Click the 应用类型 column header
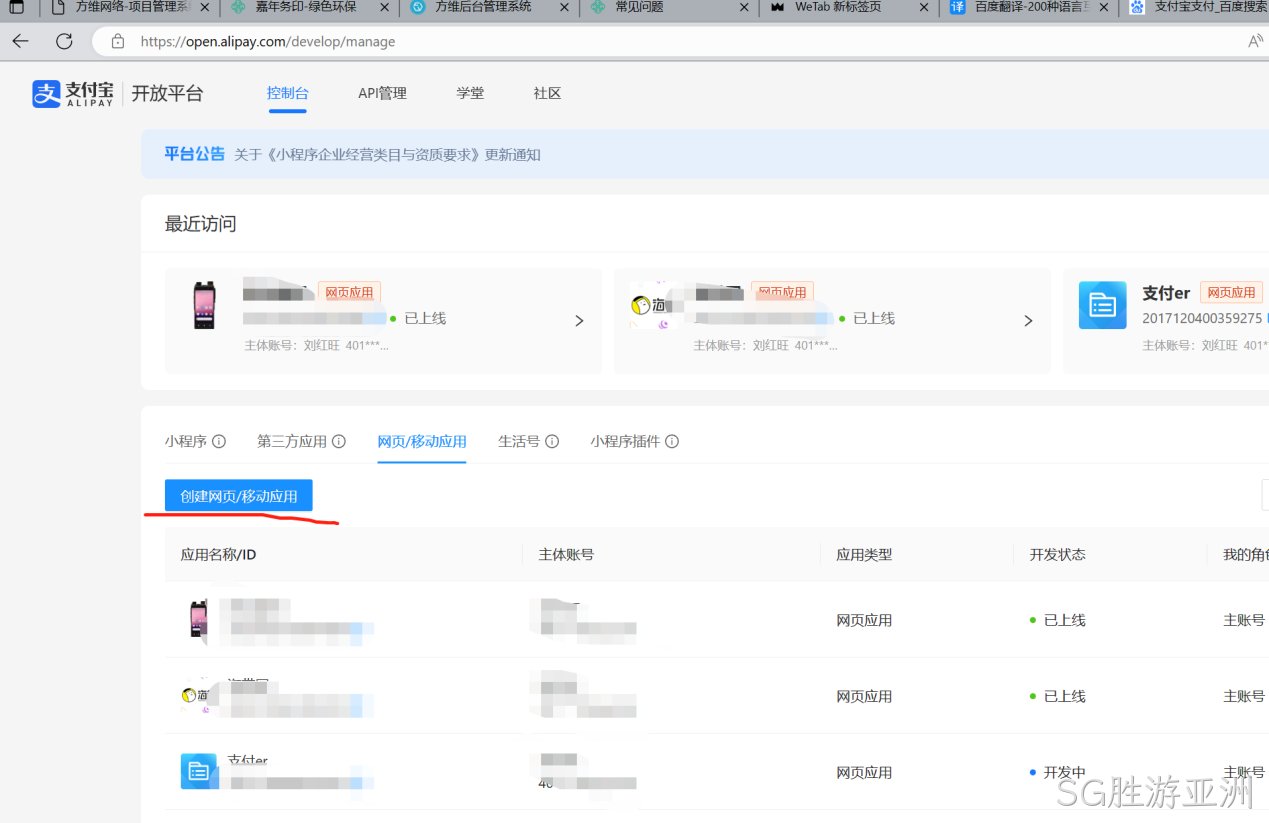Image resolution: width=1269 pixels, height=823 pixels. [x=864, y=554]
